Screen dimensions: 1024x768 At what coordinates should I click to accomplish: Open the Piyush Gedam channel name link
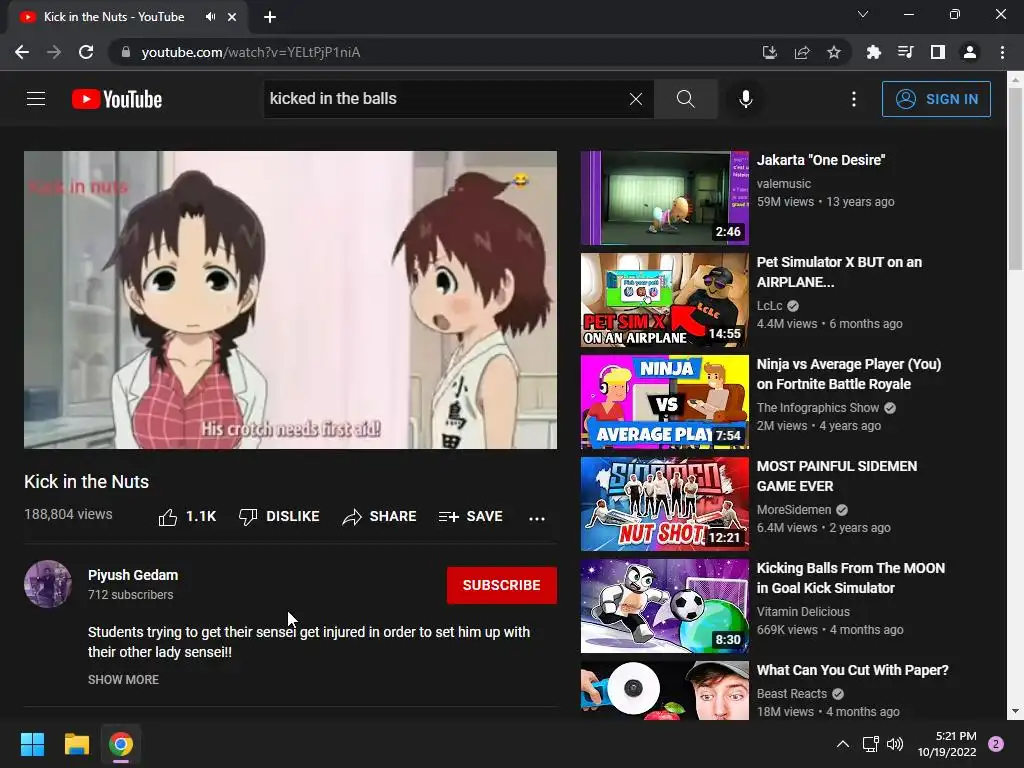(133, 575)
